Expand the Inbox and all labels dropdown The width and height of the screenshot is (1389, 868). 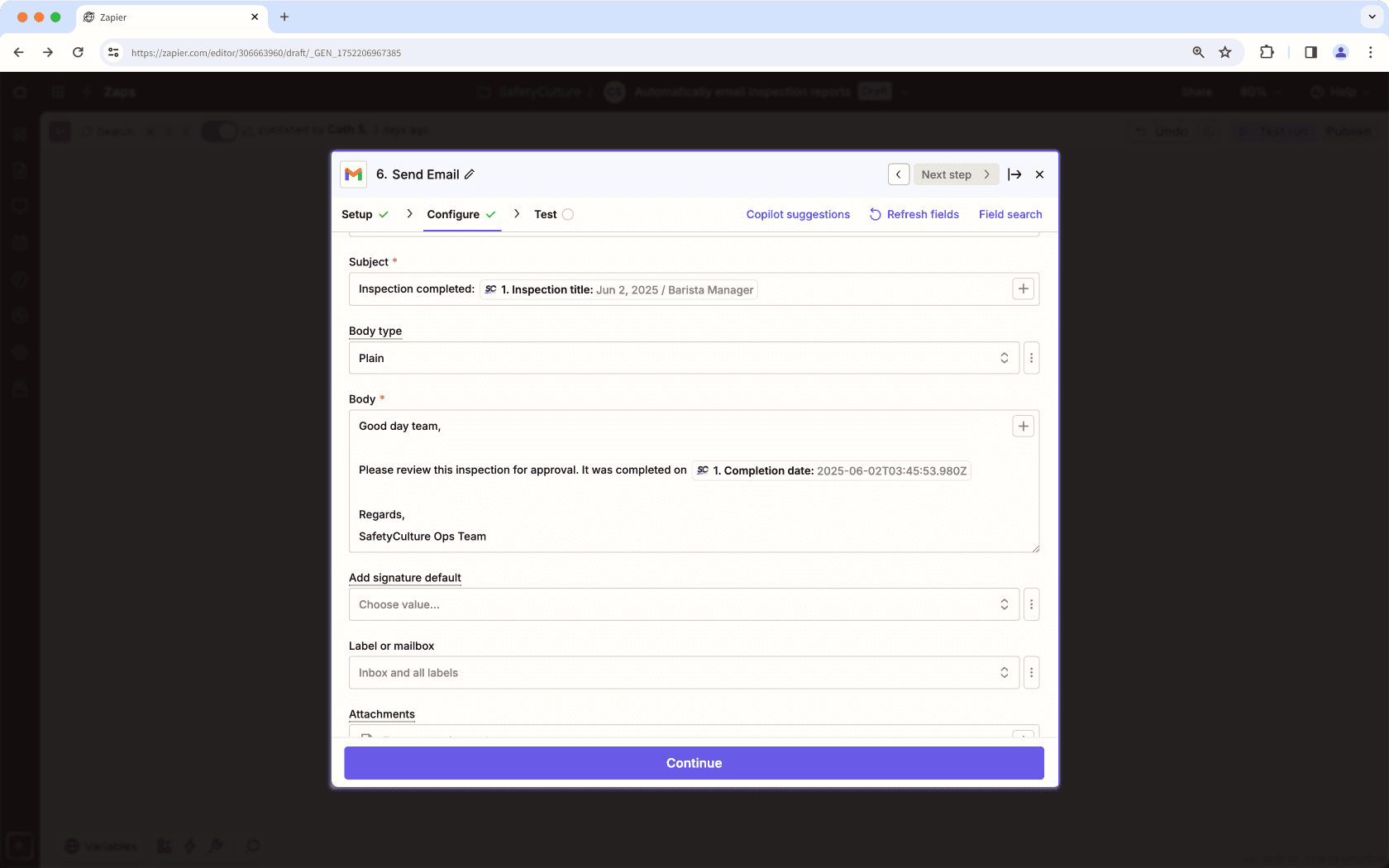point(684,672)
